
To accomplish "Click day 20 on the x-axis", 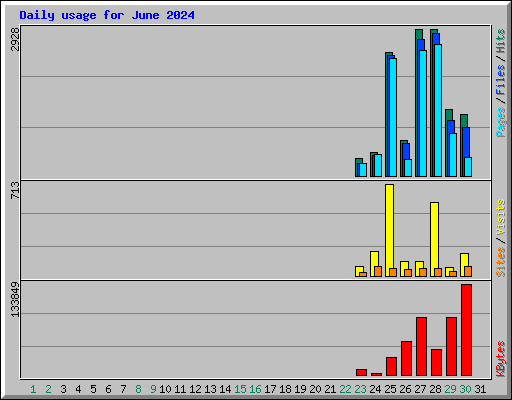I will coord(315,389).
